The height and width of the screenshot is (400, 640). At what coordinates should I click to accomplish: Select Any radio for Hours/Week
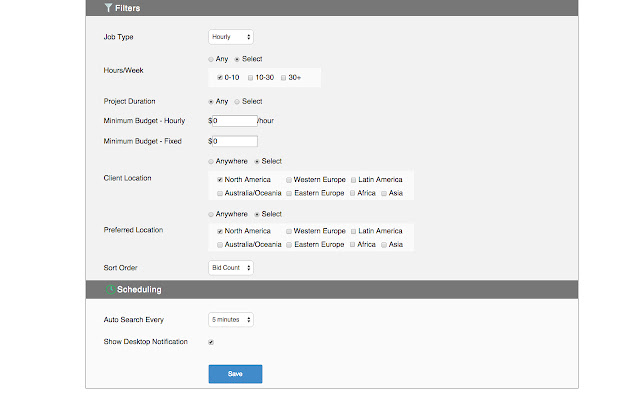click(211, 60)
